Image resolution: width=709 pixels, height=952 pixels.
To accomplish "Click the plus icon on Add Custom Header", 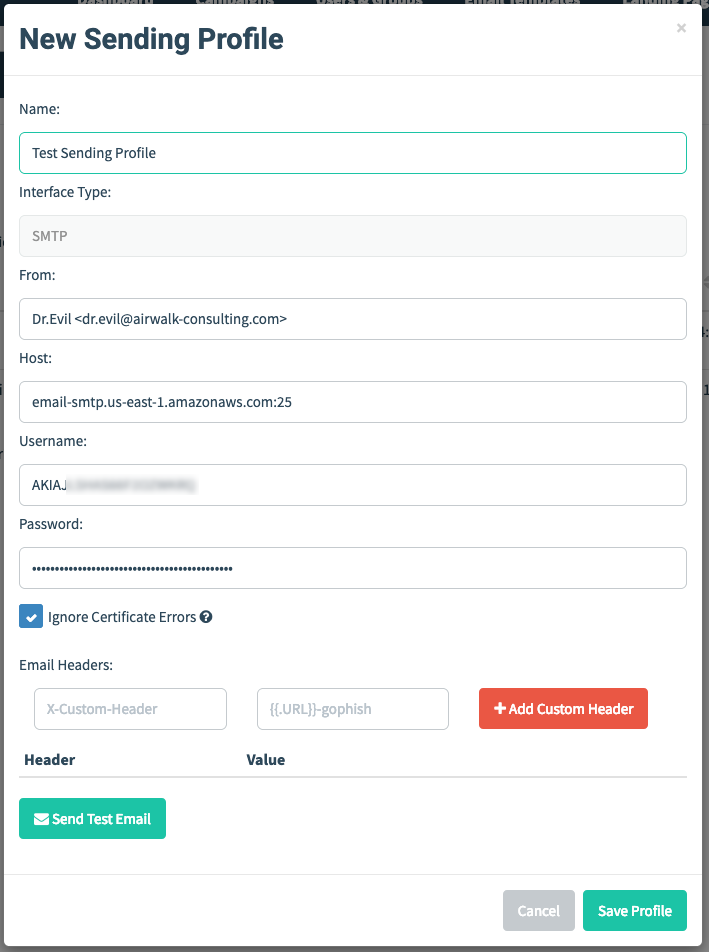I will [500, 709].
